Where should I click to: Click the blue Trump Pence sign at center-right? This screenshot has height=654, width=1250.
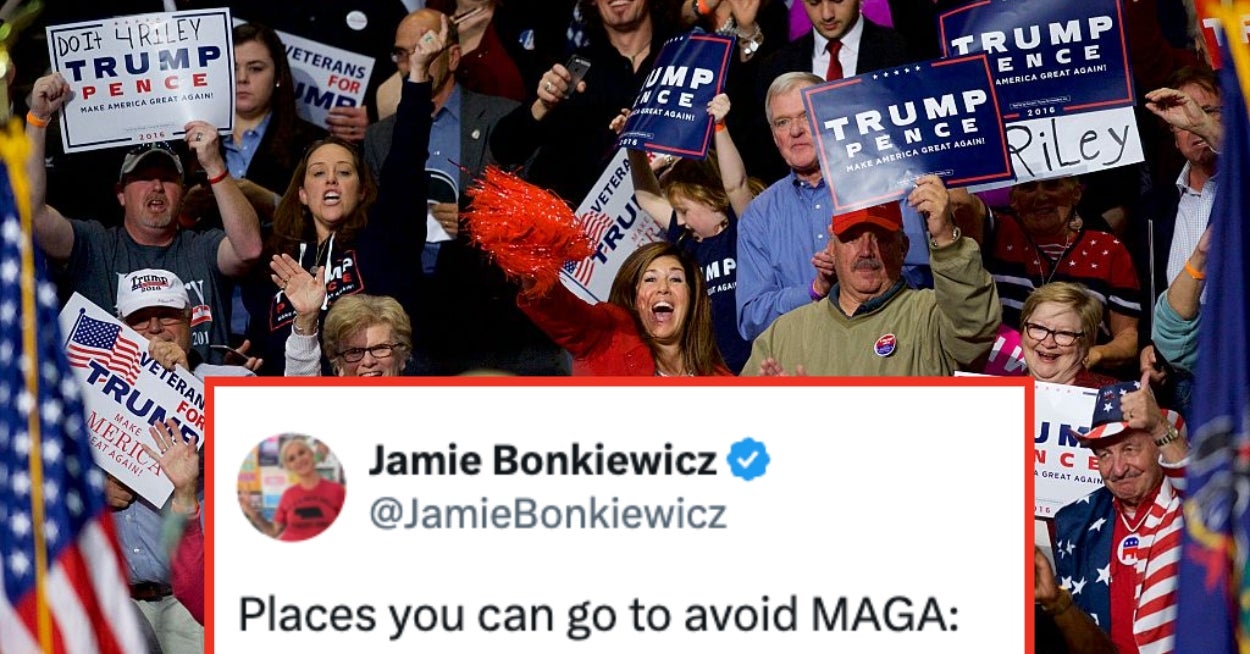coord(907,135)
